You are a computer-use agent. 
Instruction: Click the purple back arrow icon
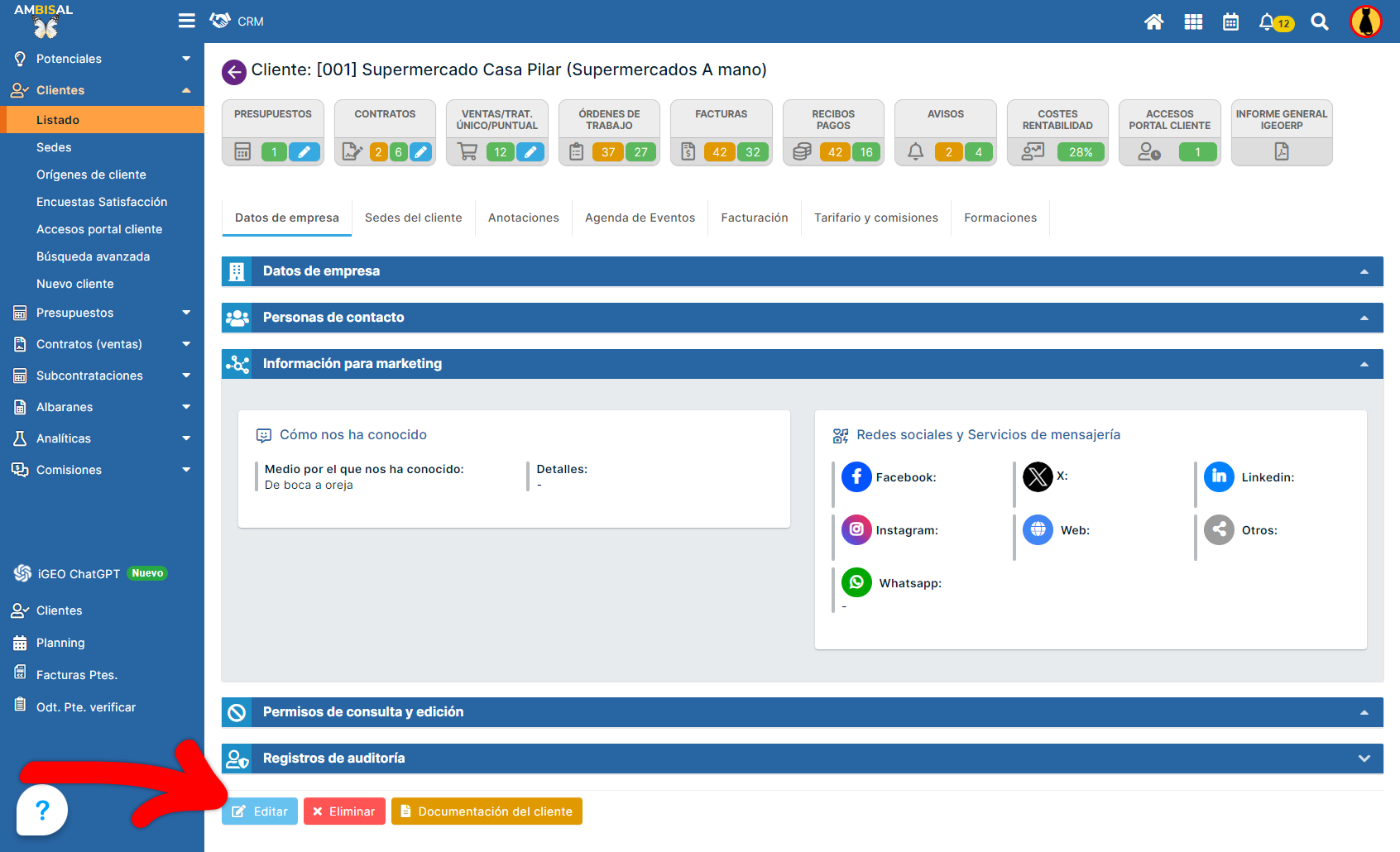coord(234,72)
